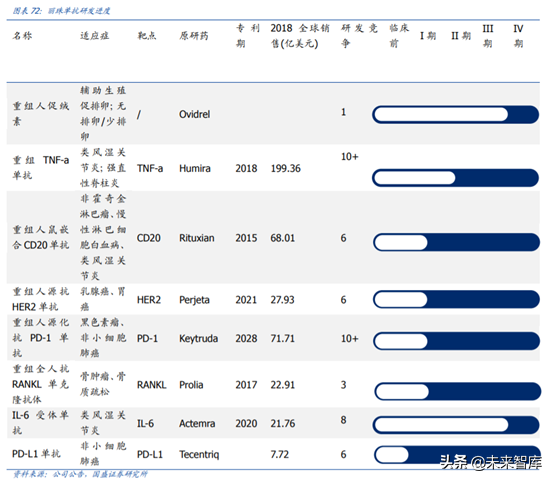The width and height of the screenshot is (554, 482).
Task: Click the '靶点' column header
Action: click(x=147, y=36)
